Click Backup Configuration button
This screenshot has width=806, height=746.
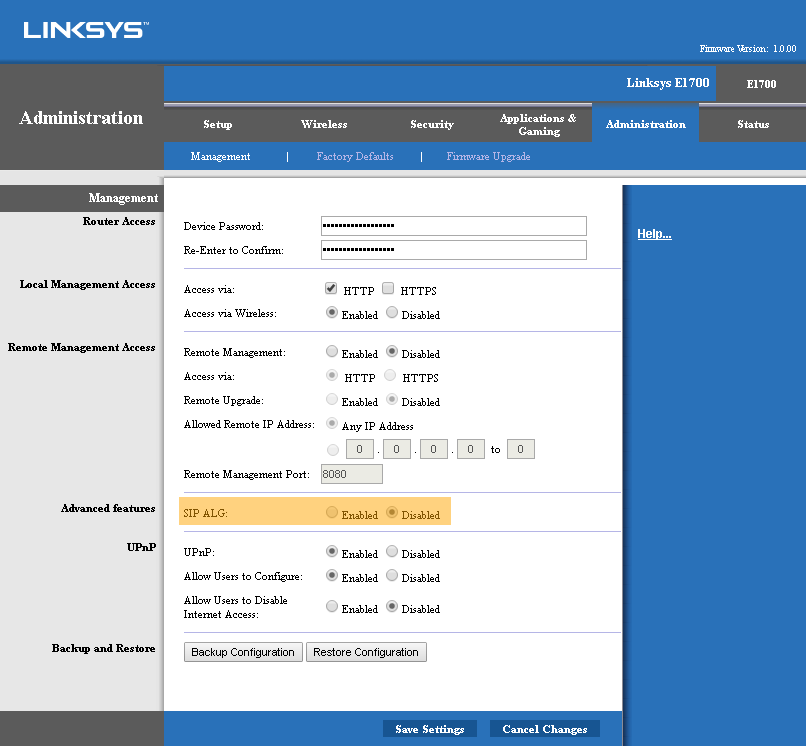(x=243, y=652)
